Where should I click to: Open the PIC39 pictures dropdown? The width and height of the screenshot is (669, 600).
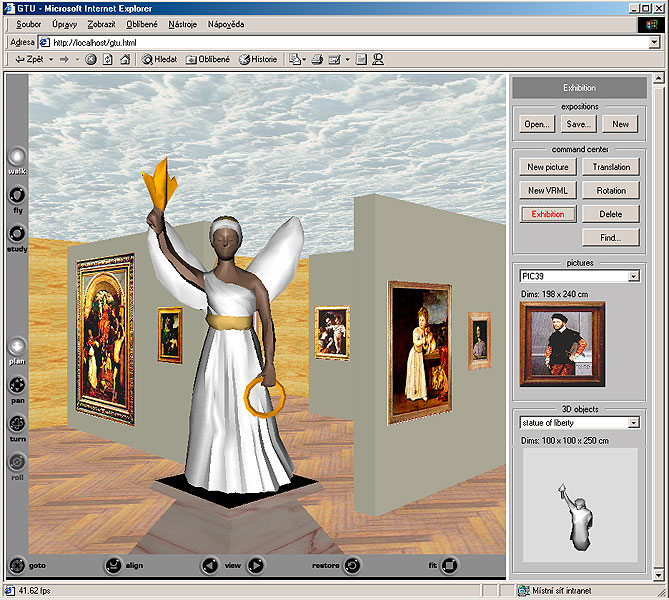pos(634,276)
